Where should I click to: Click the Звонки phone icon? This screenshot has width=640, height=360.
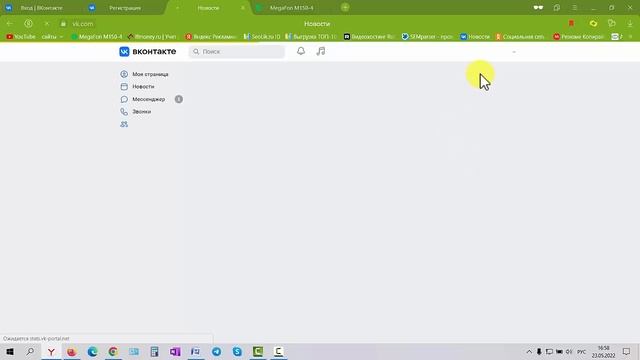[124, 111]
